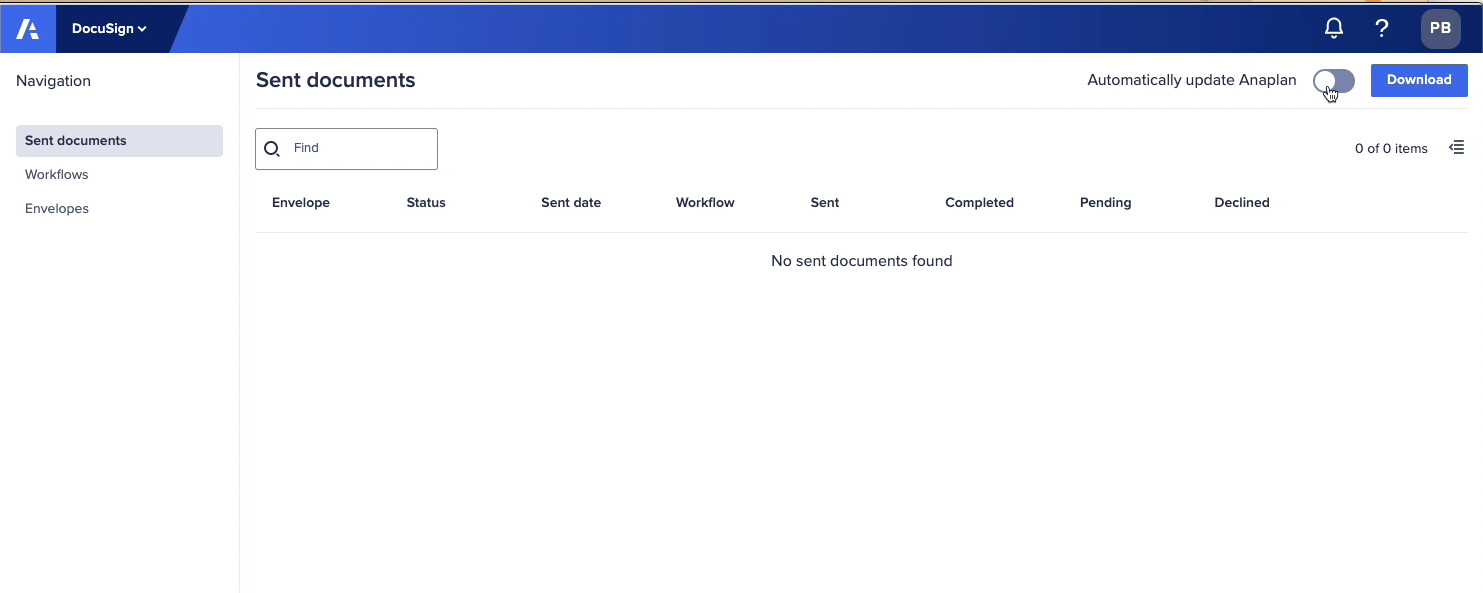Enable Automatically update Anaplan
Viewport: 1483px width, 593px height.
pyautogui.click(x=1333, y=80)
